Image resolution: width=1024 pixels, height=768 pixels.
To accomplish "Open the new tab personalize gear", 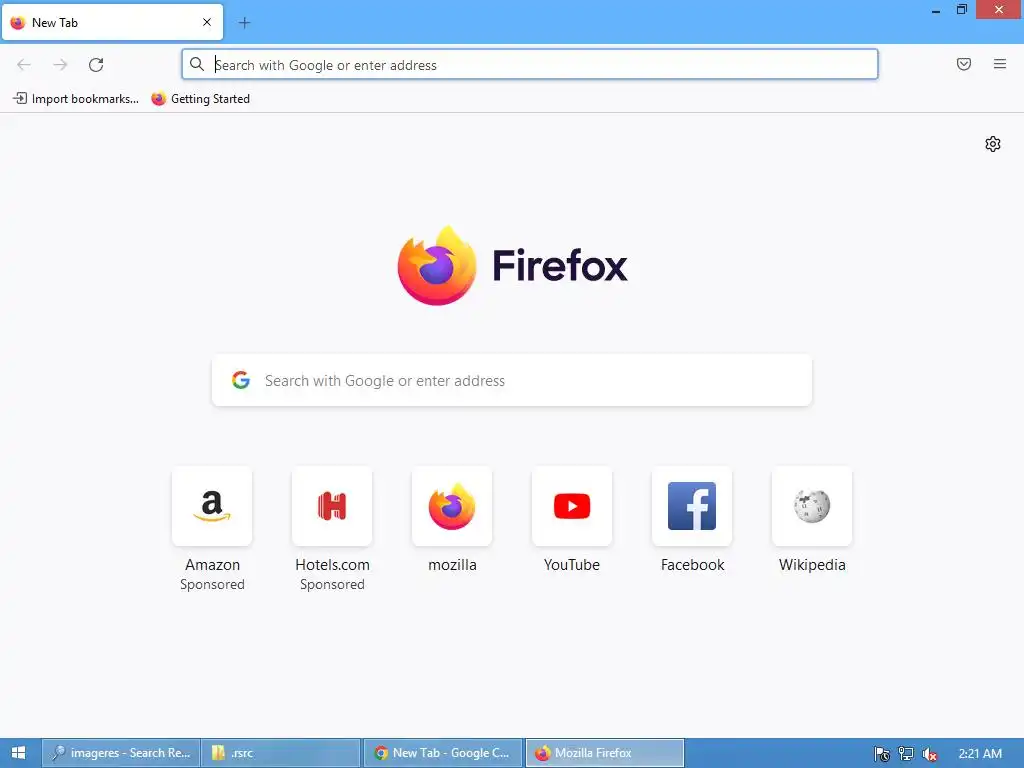I will (993, 144).
